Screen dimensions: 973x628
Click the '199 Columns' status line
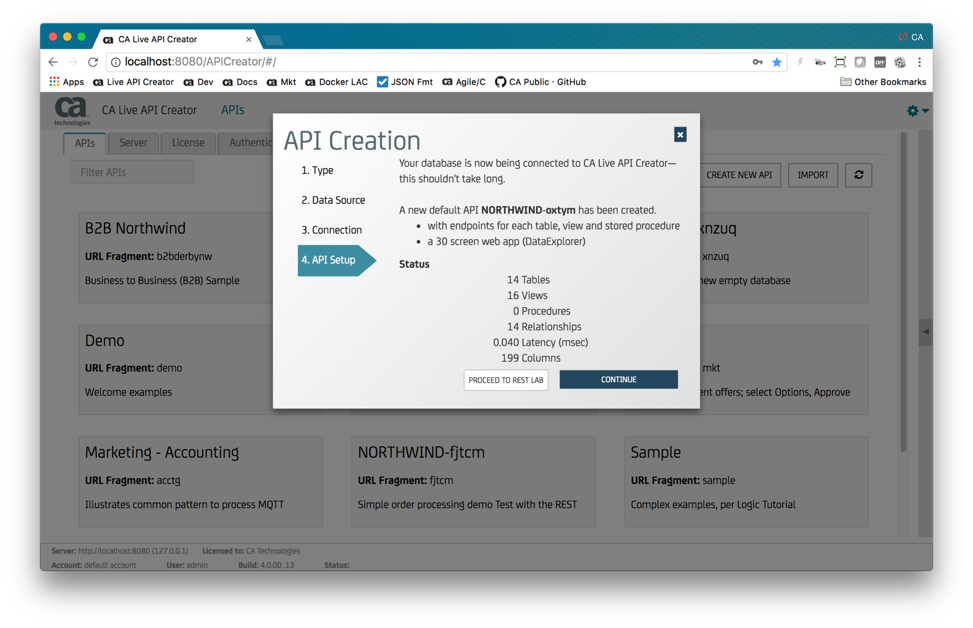531,358
